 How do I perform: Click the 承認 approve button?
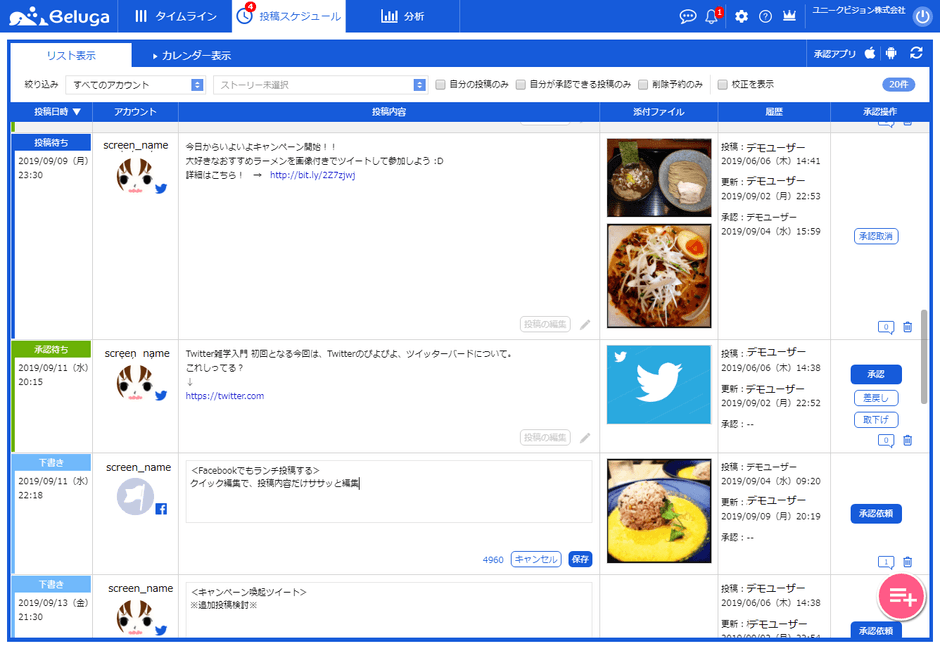point(876,373)
